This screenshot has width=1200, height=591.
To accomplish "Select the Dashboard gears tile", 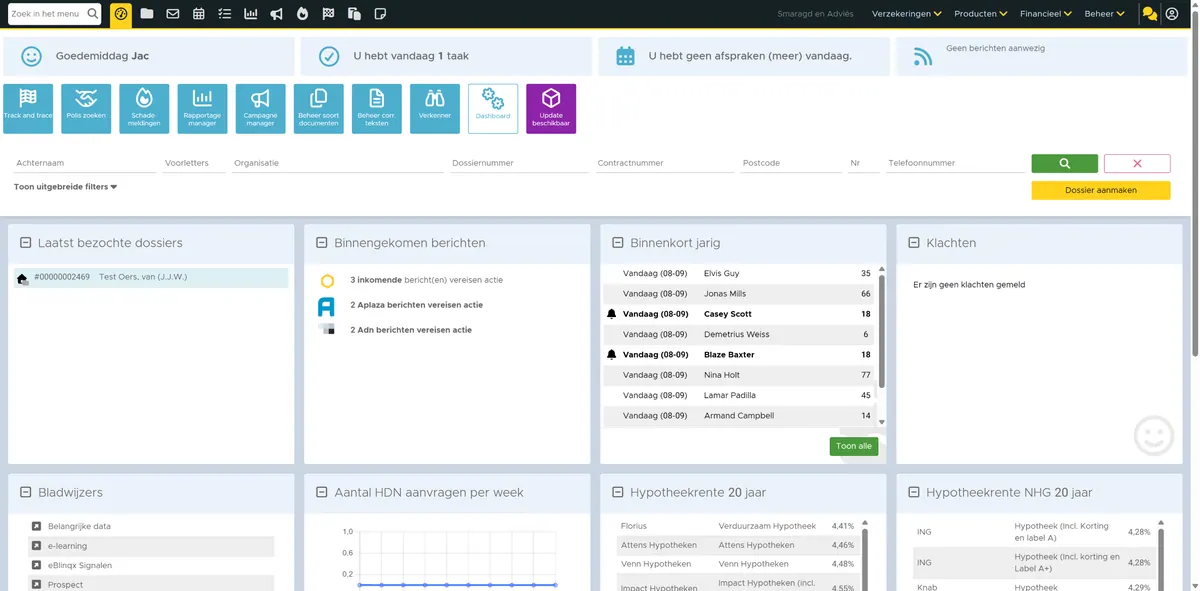I will 493,109.
